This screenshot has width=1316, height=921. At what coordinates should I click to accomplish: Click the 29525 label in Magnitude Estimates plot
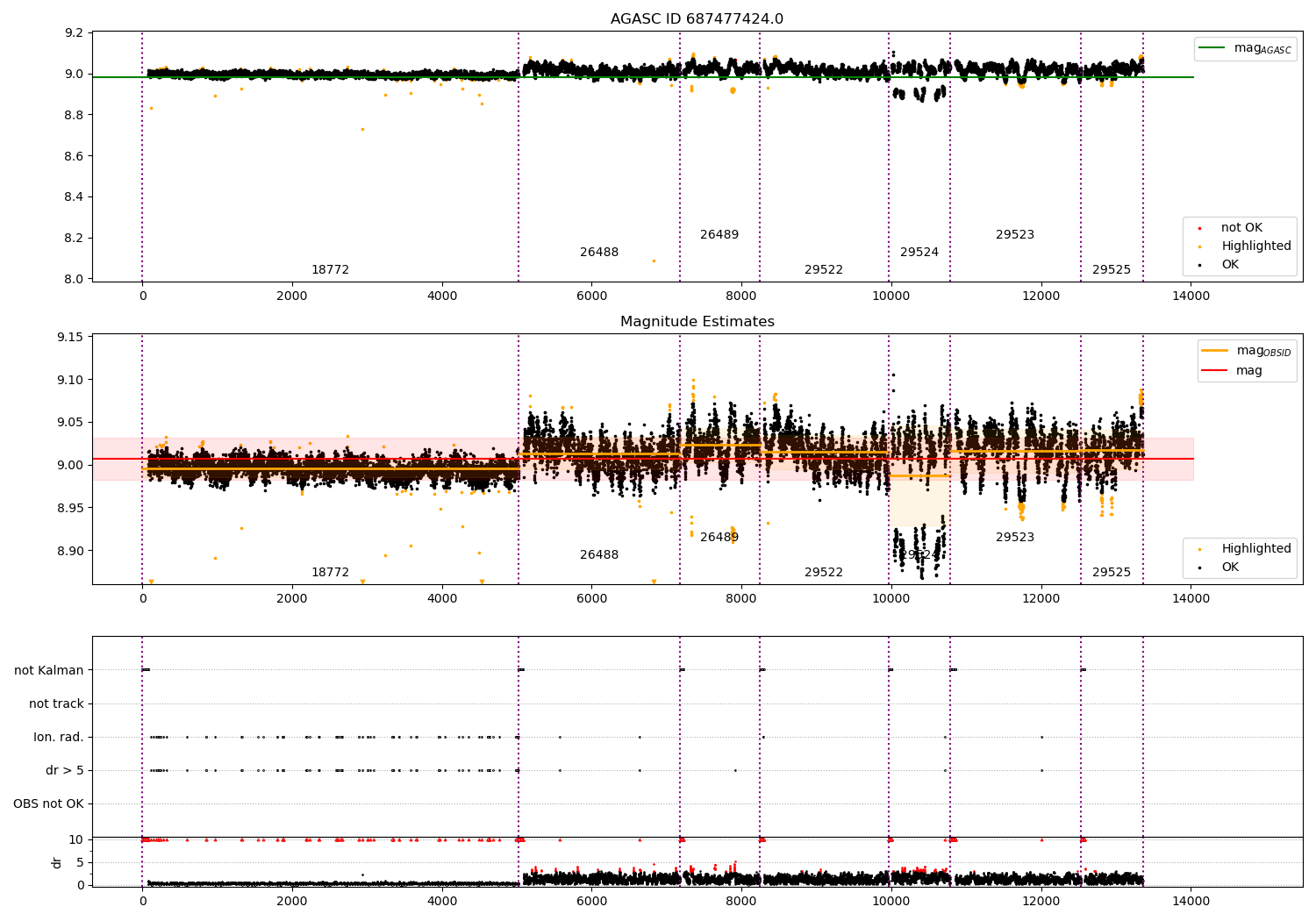click(1112, 573)
